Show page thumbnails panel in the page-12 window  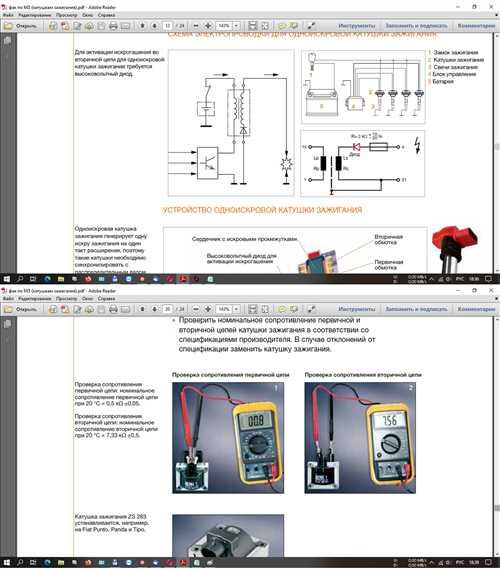pyautogui.click(x=7, y=41)
